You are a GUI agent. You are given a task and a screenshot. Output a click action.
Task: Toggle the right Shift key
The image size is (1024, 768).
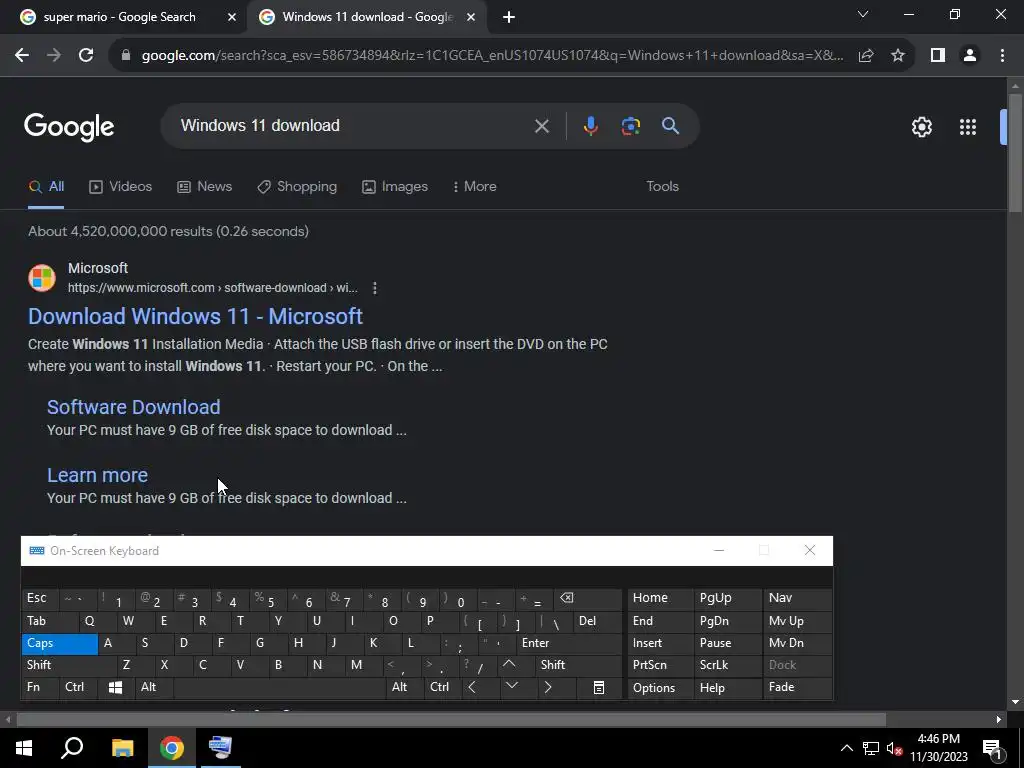pyautogui.click(x=578, y=665)
